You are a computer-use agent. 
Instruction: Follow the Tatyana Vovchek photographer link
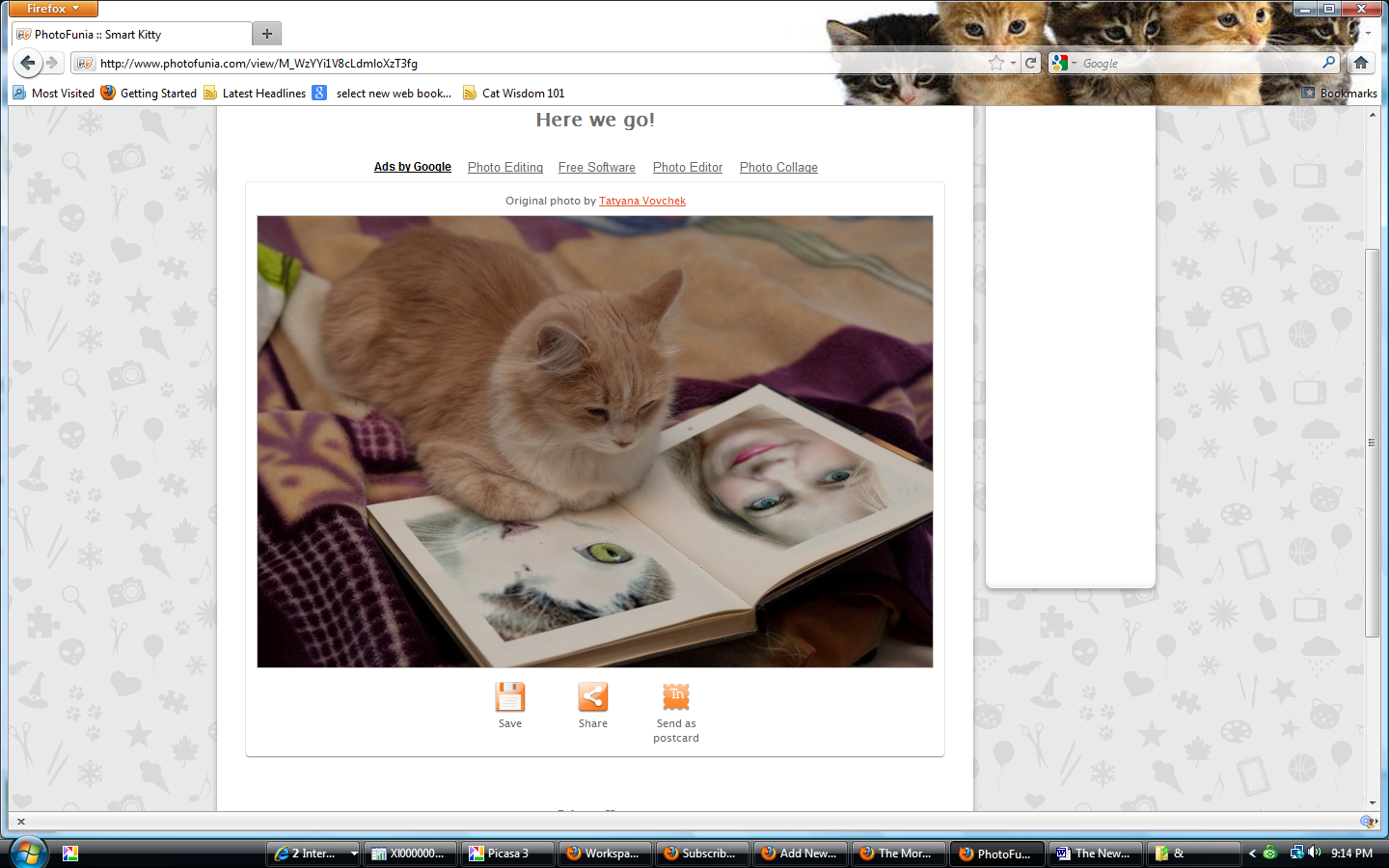642,201
